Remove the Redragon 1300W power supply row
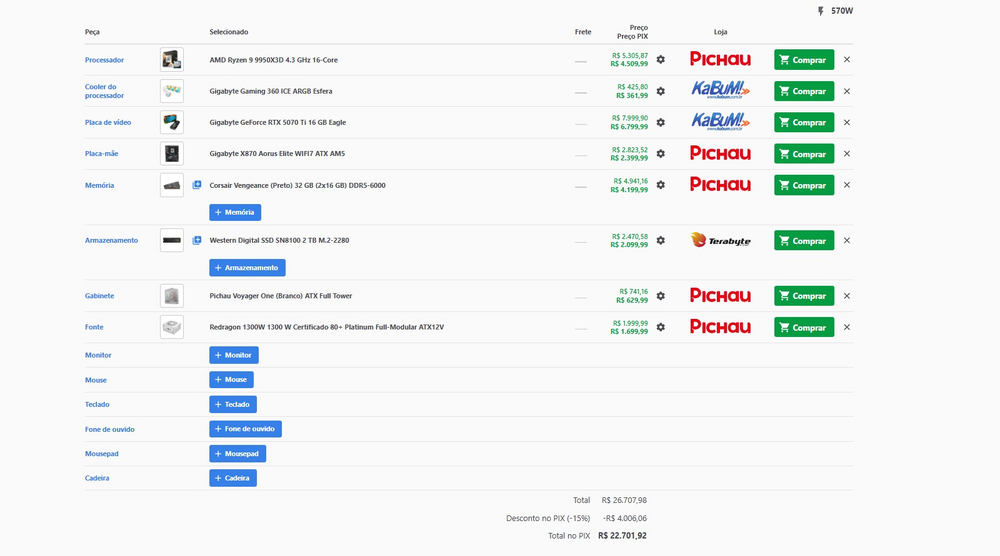 [x=847, y=327]
